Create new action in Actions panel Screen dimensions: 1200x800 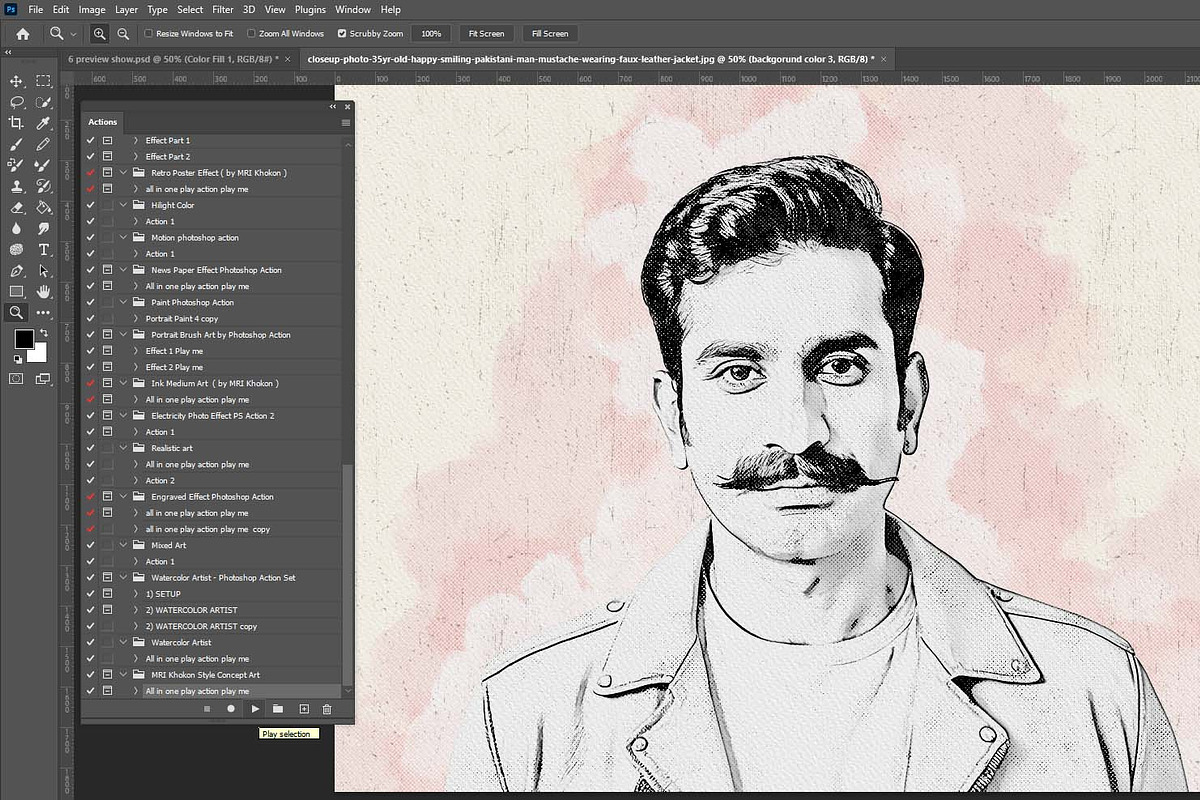click(303, 709)
